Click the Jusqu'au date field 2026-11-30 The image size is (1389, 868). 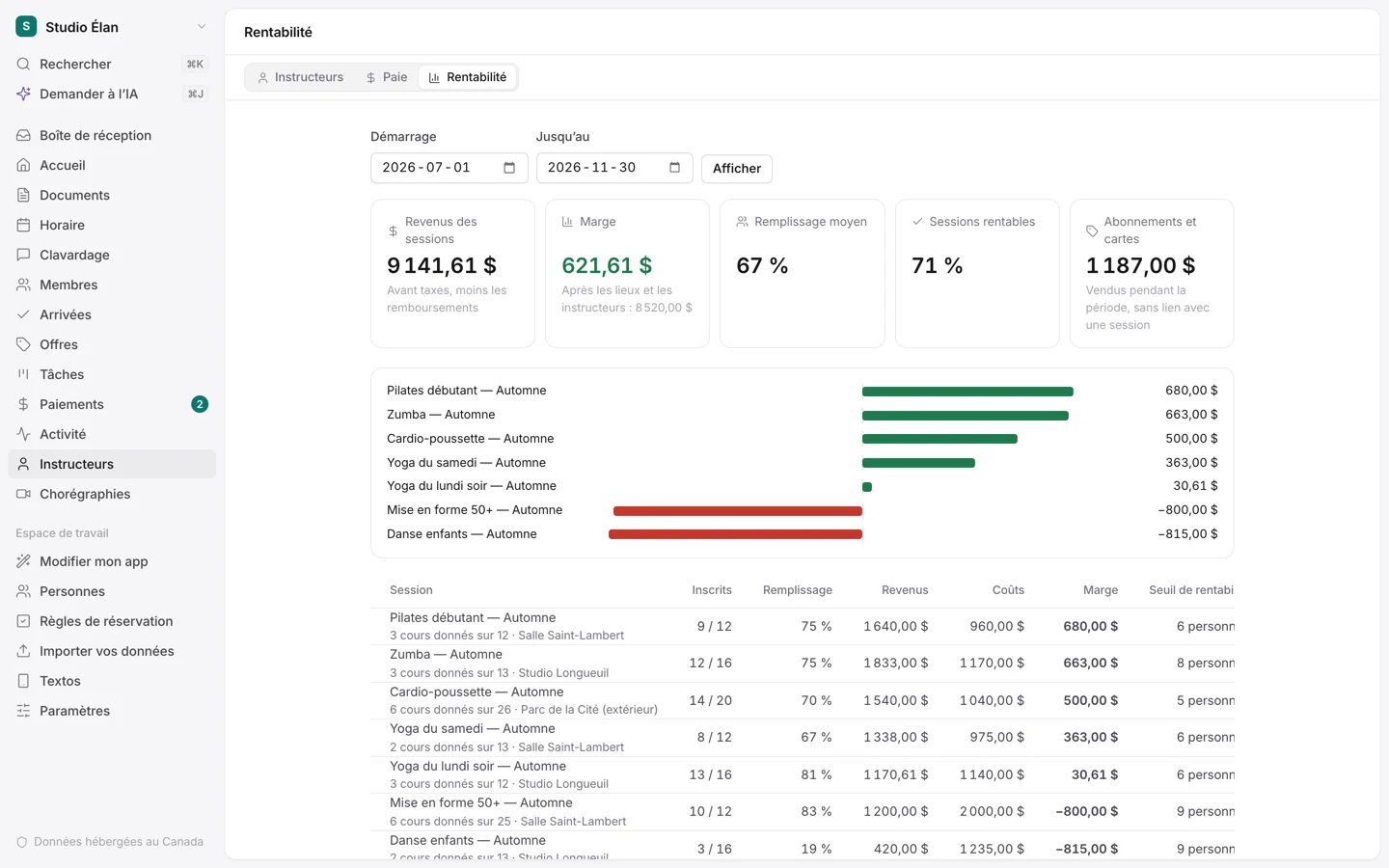(614, 168)
